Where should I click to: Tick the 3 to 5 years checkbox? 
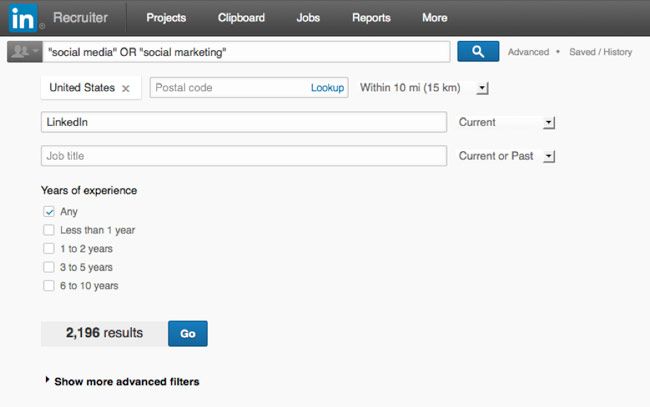(x=48, y=267)
